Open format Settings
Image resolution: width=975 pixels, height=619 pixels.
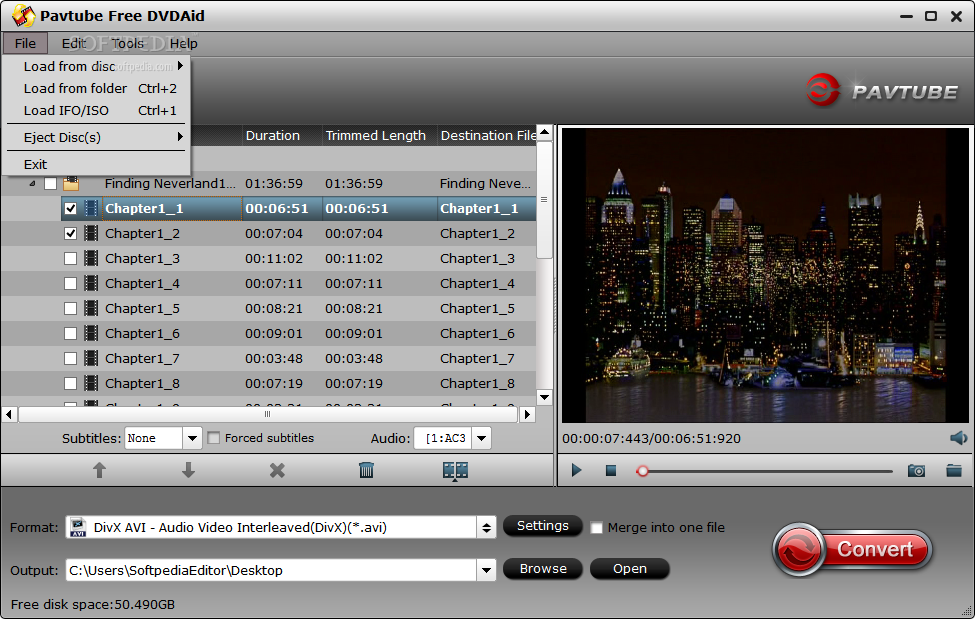542,526
